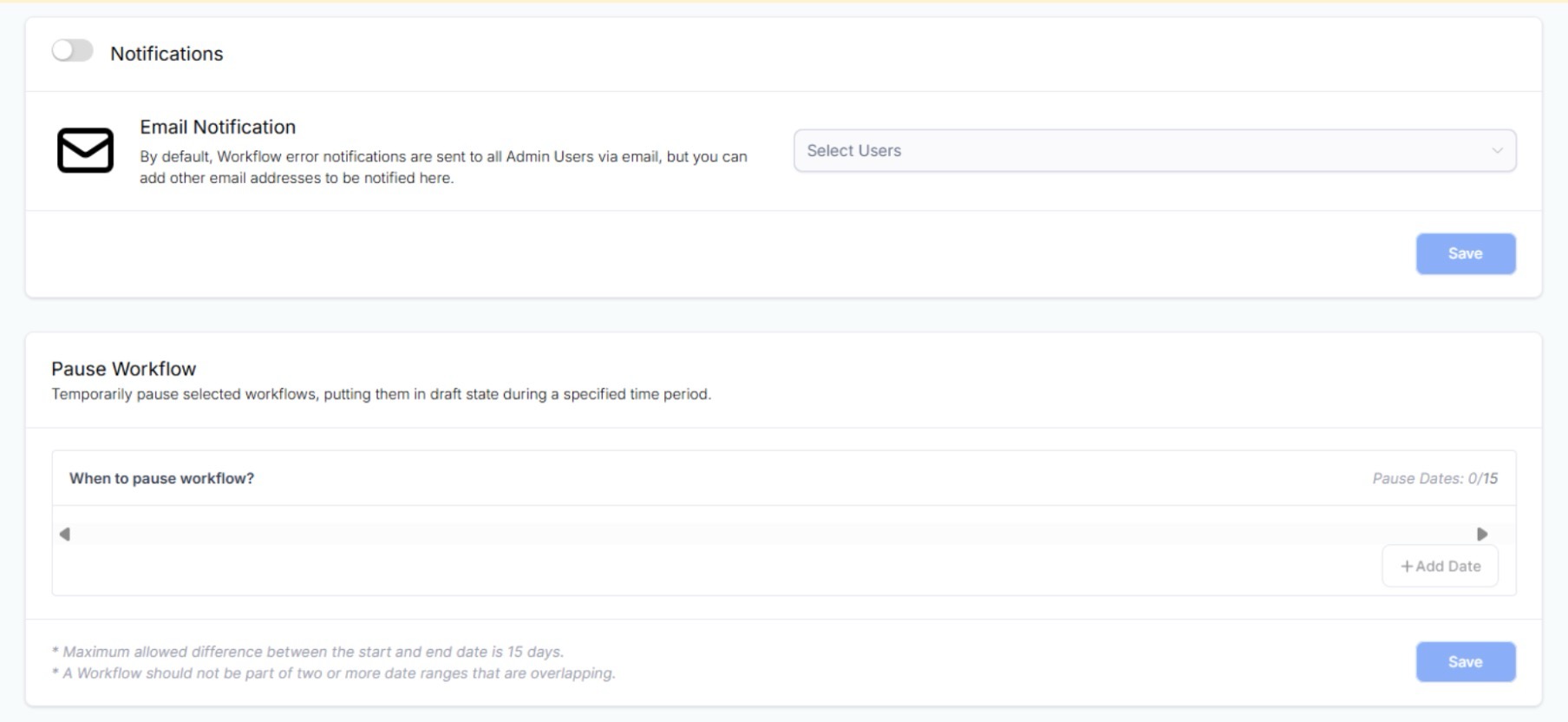
Task: Click the pause dates horizontal scroll track
Action: (x=772, y=534)
